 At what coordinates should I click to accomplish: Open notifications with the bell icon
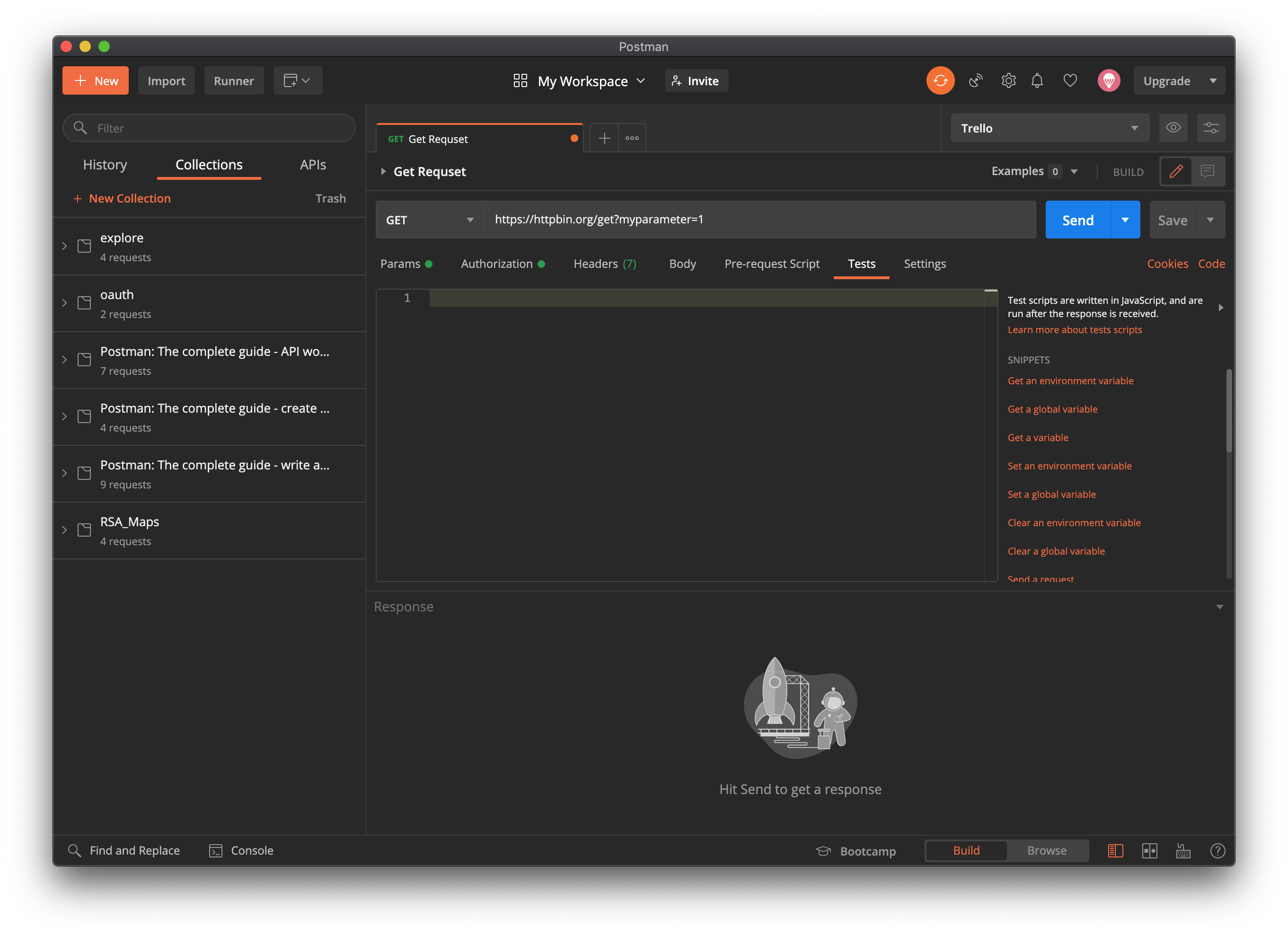coord(1037,80)
